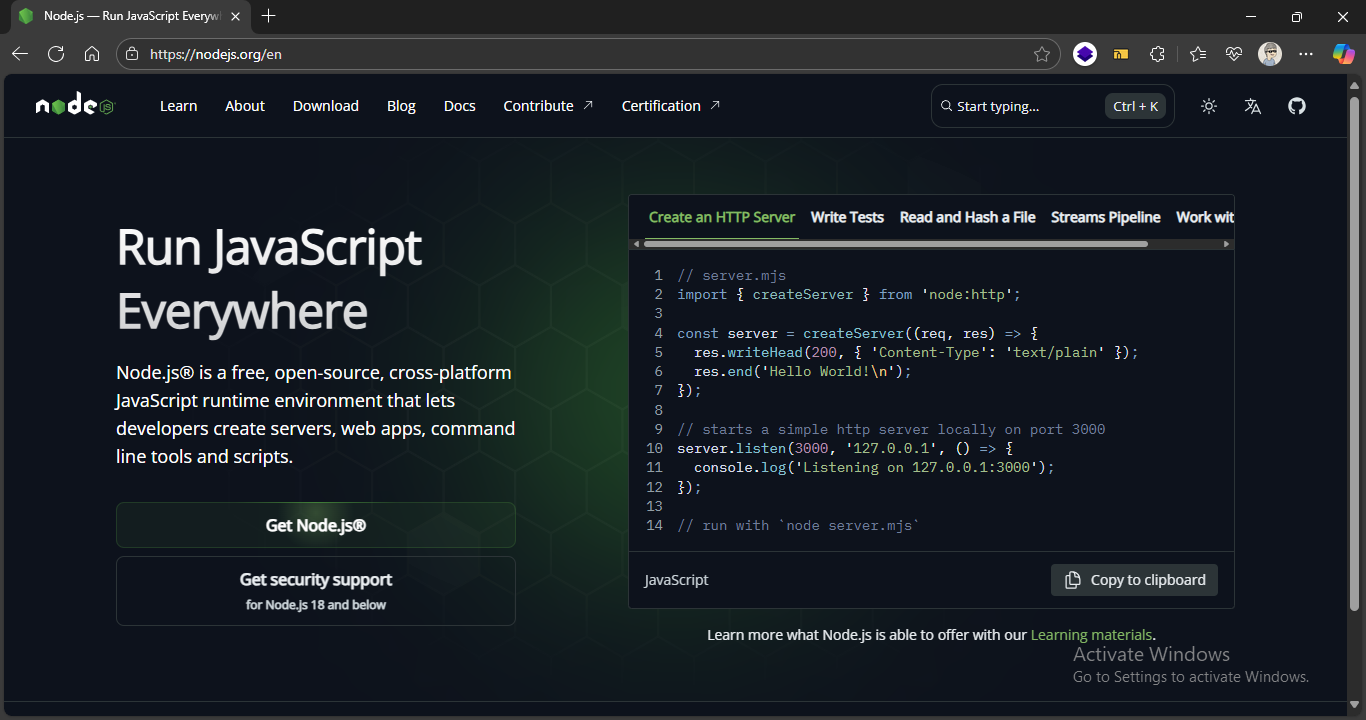Click the Node.js logo
This screenshot has width=1366, height=720.
tap(74, 105)
